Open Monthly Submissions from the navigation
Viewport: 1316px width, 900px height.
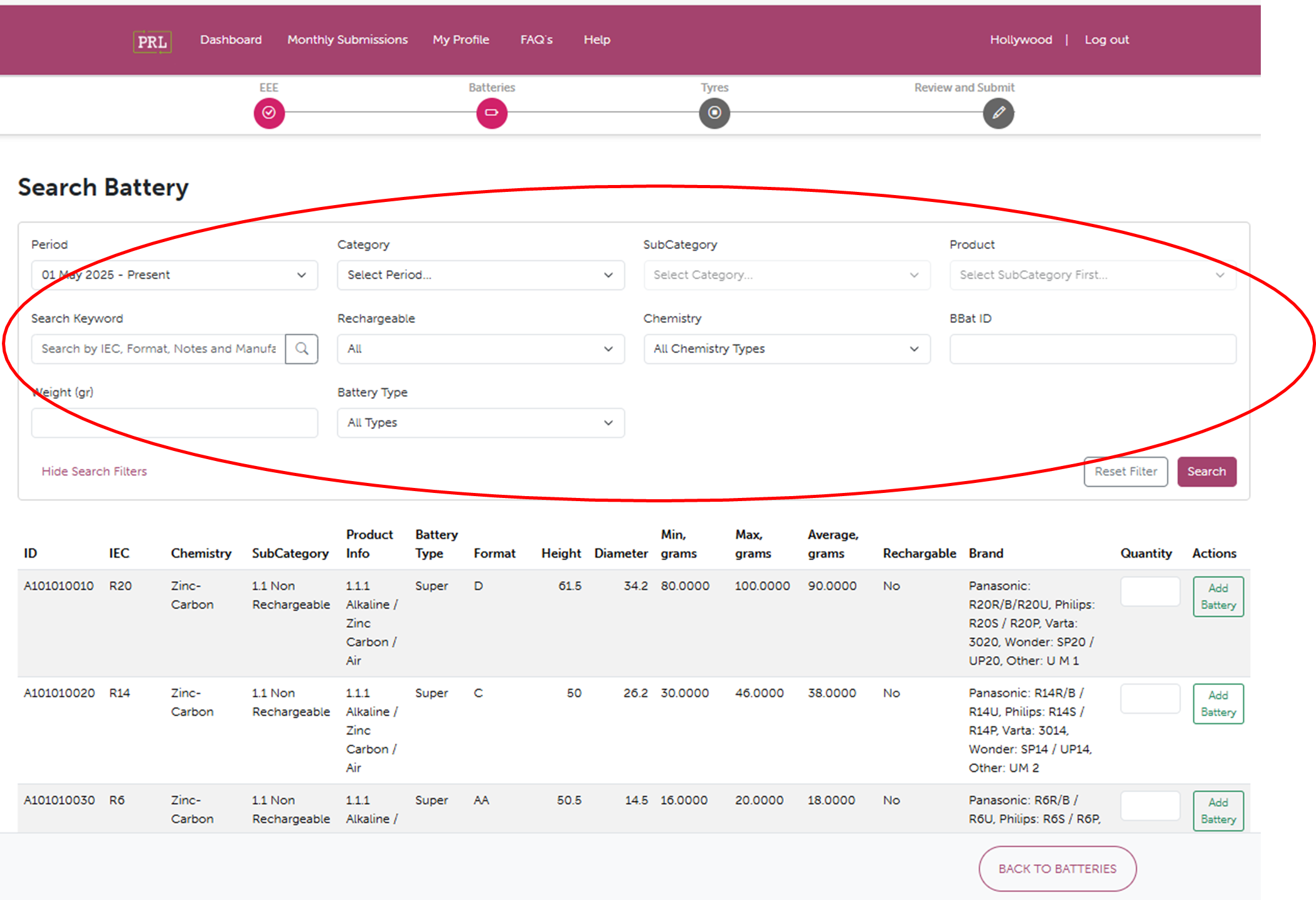click(x=347, y=40)
